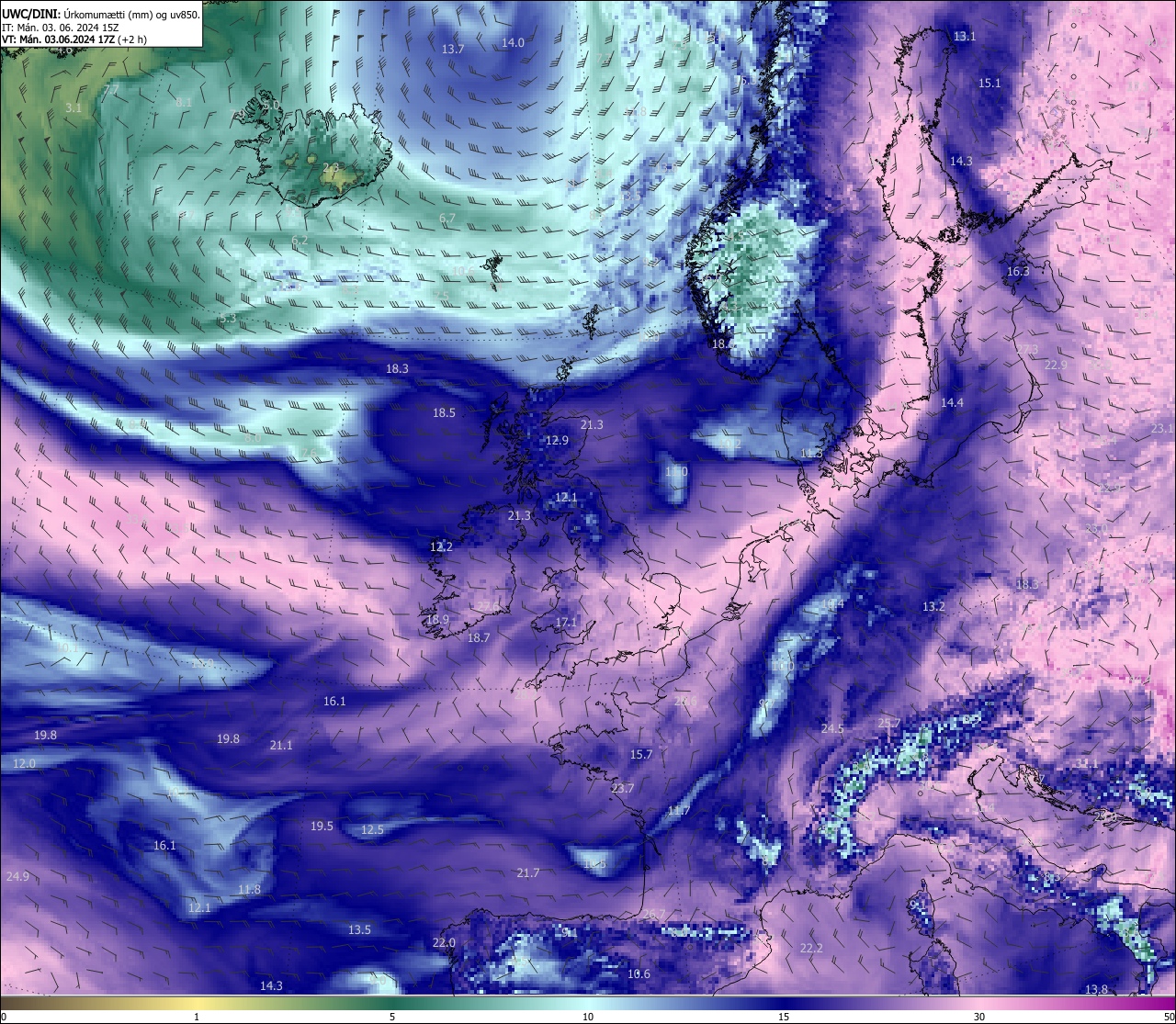The image size is (1176, 1024).
Task: Click the map value 11.3
Action: click(x=811, y=453)
